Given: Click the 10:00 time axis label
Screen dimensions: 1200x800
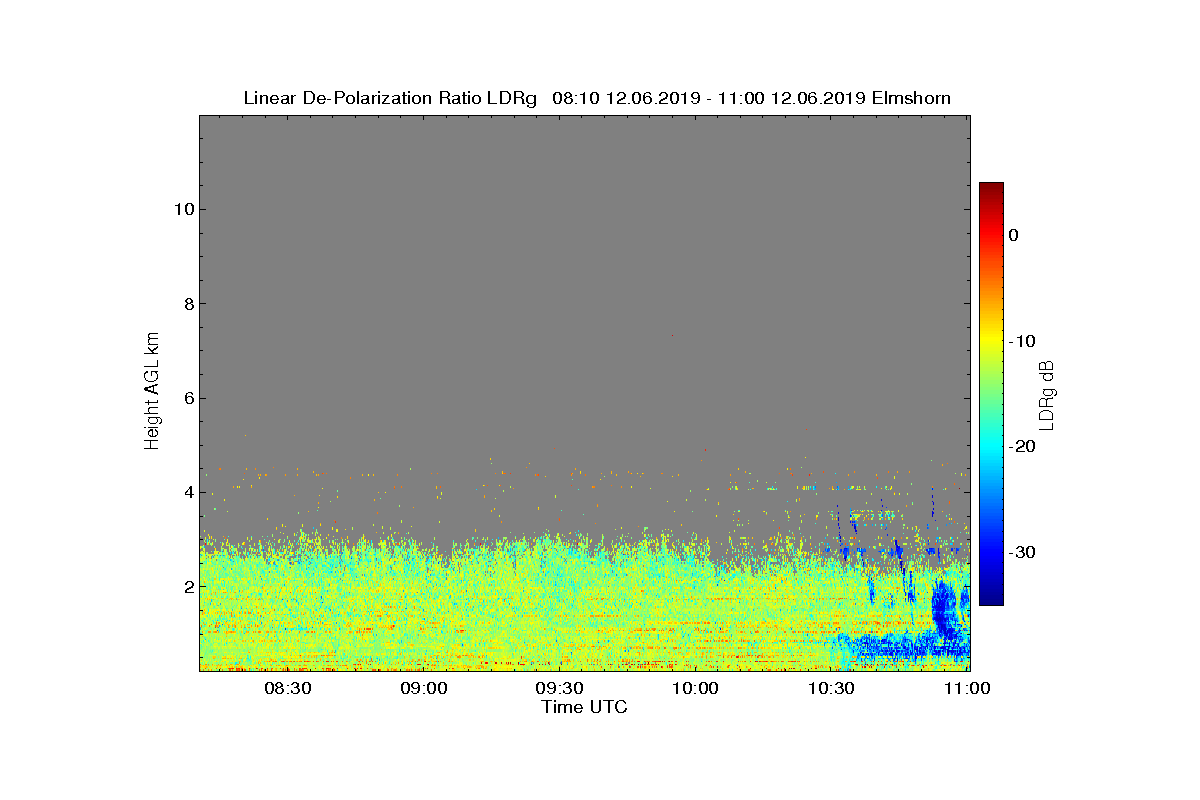Looking at the screenshot, I should tap(696, 688).
